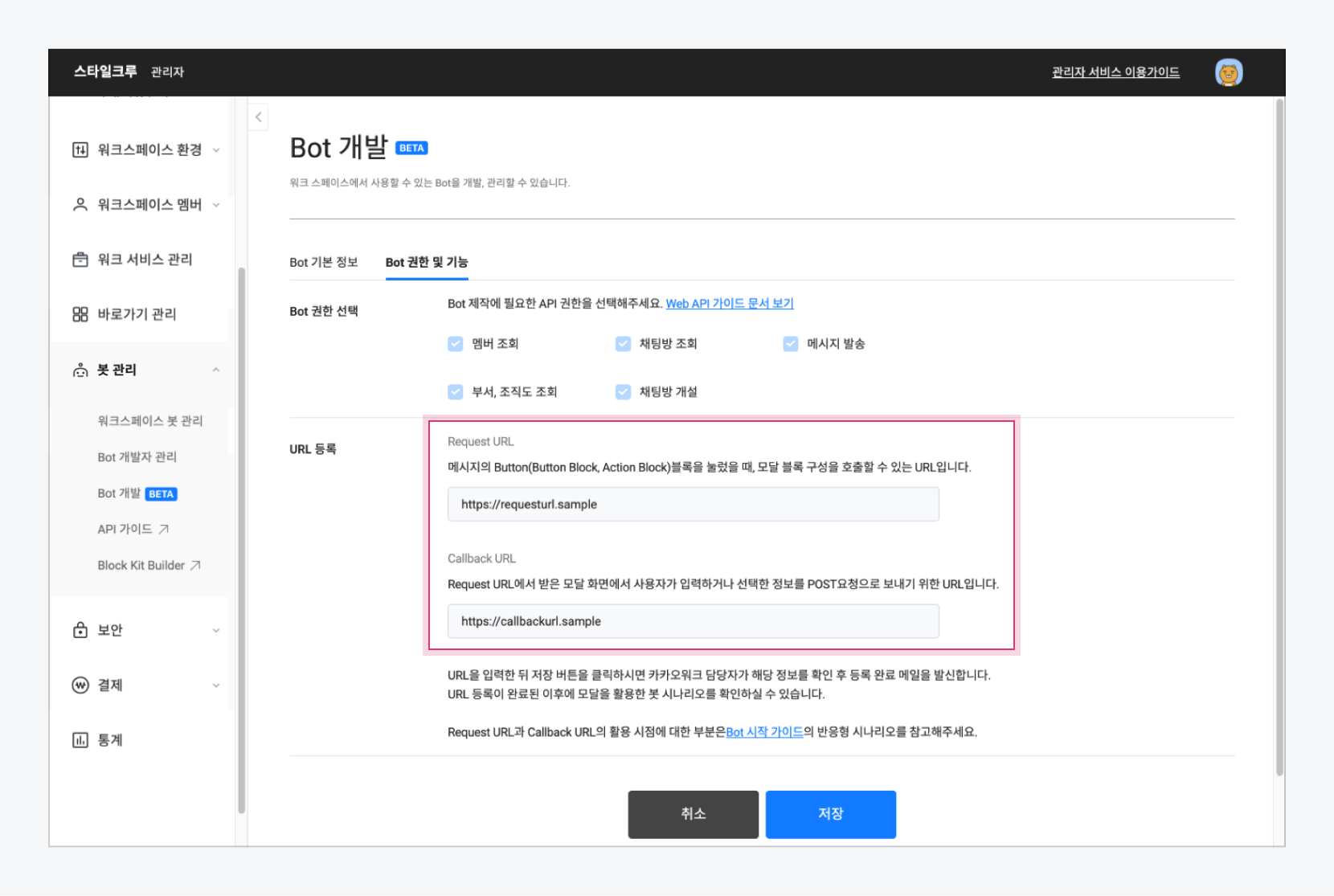This screenshot has width=1334, height=896.
Task: Collapse sidebar with the left chevron
Action: (x=258, y=117)
